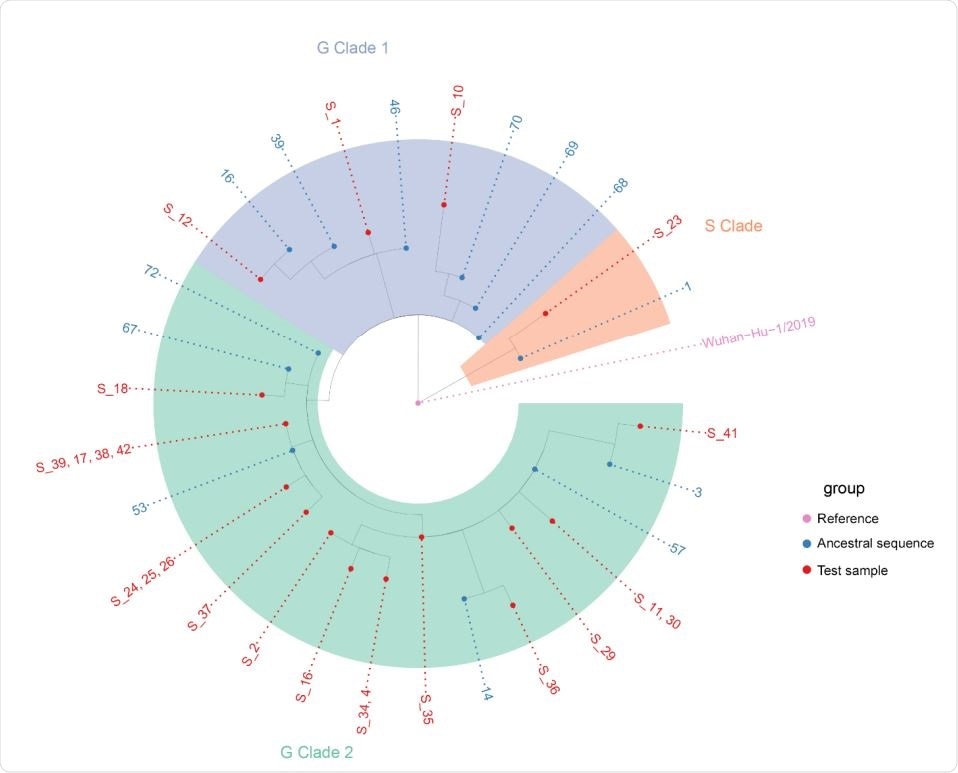Click the pink Reference legend dot
958x773 pixels.
click(x=808, y=518)
